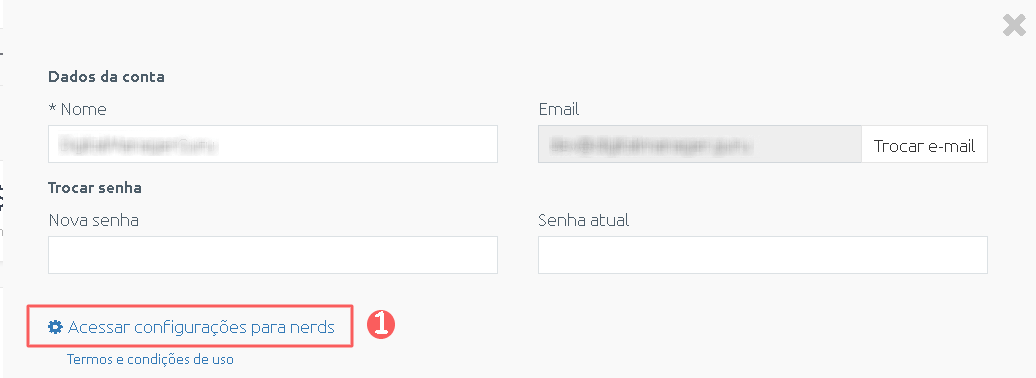The image size is (1036, 378).
Task: Click the gear icon beside nerds settings
Action: [x=56, y=326]
